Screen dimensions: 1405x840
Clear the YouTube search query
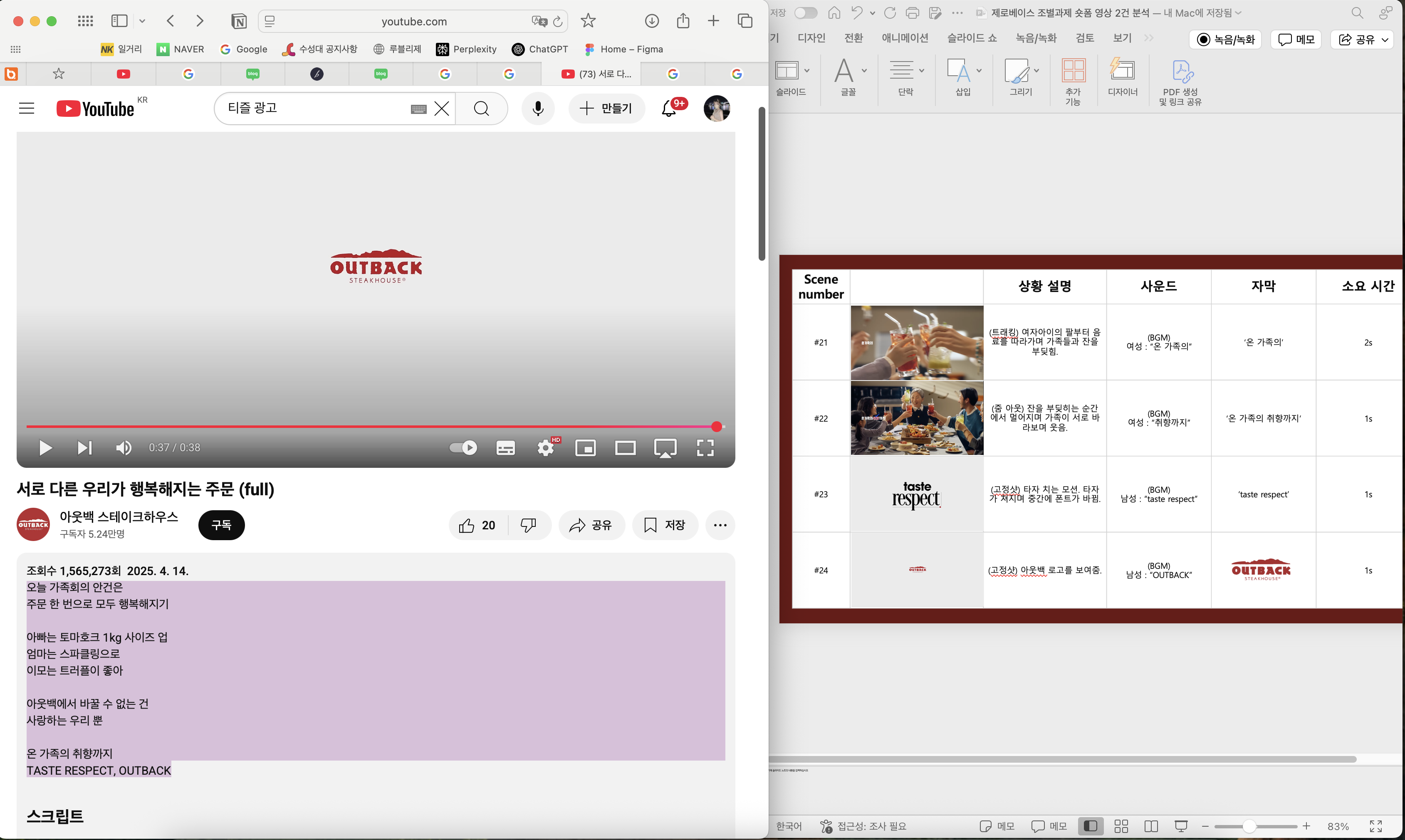pos(442,108)
